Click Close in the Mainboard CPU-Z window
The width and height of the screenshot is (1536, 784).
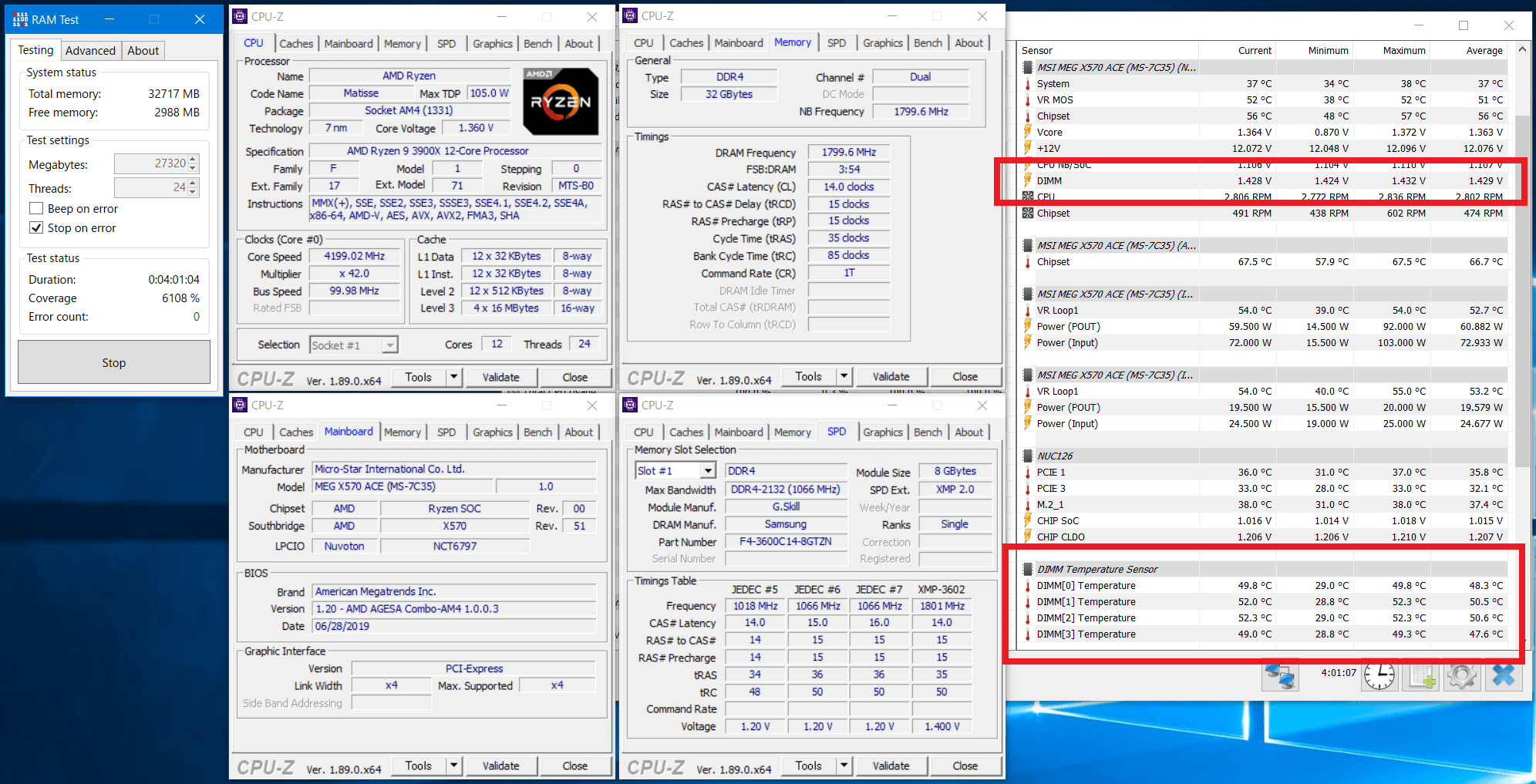point(575,765)
